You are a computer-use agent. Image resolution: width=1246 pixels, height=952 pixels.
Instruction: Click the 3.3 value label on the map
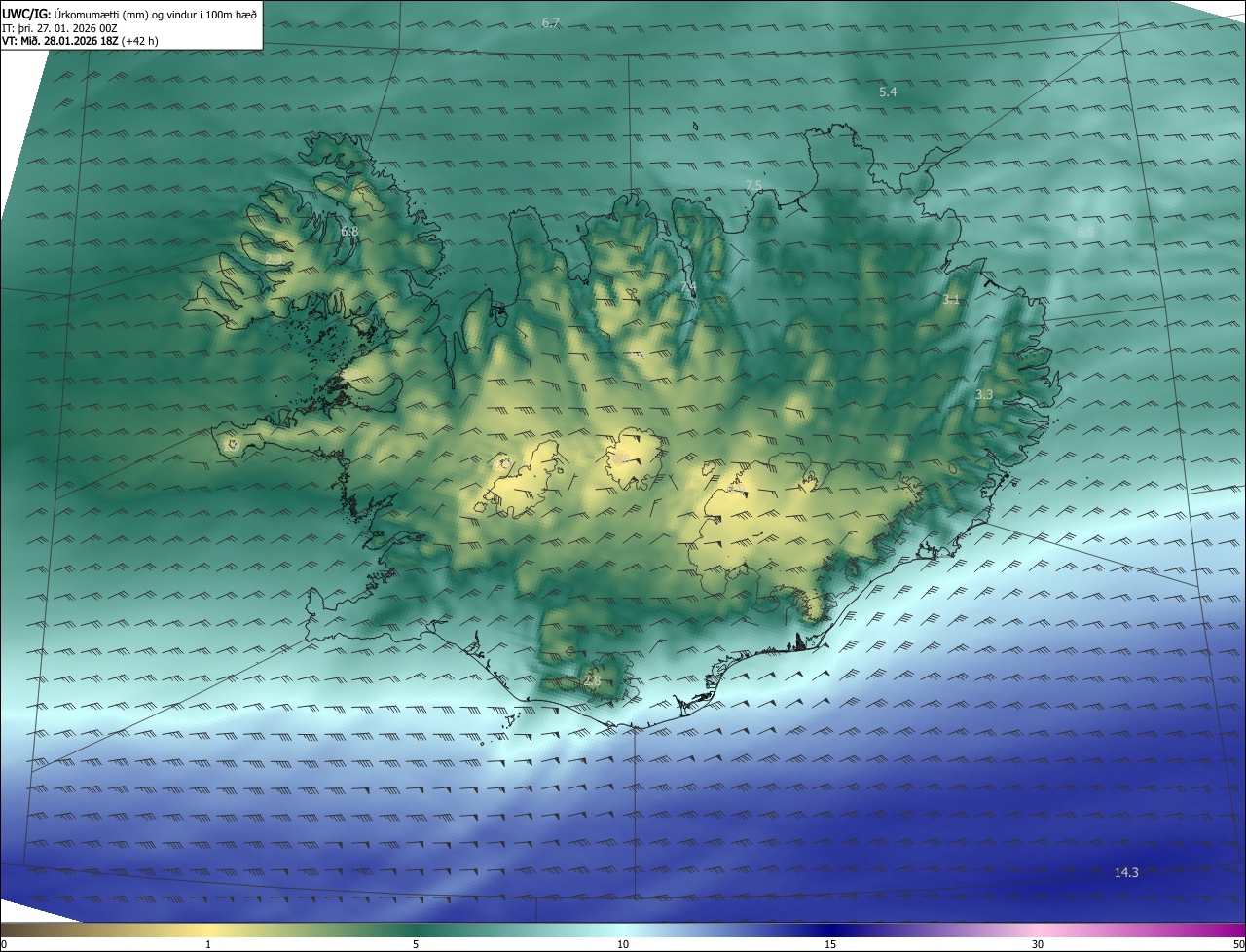point(984,394)
